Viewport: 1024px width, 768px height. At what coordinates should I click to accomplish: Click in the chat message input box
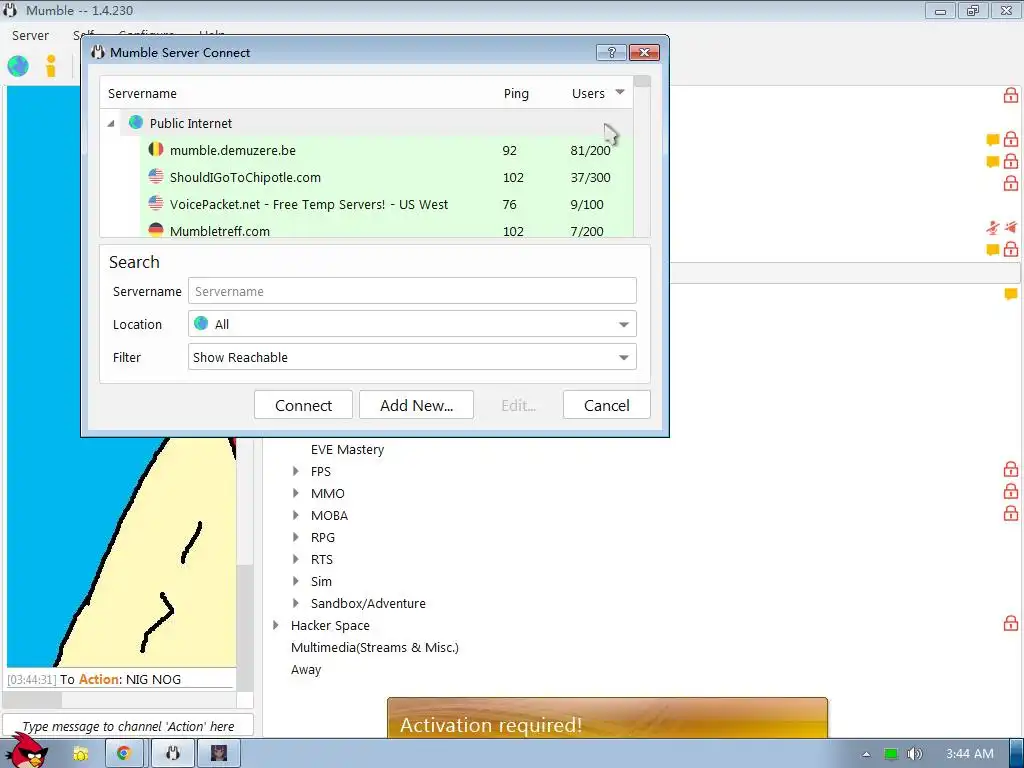pos(128,726)
